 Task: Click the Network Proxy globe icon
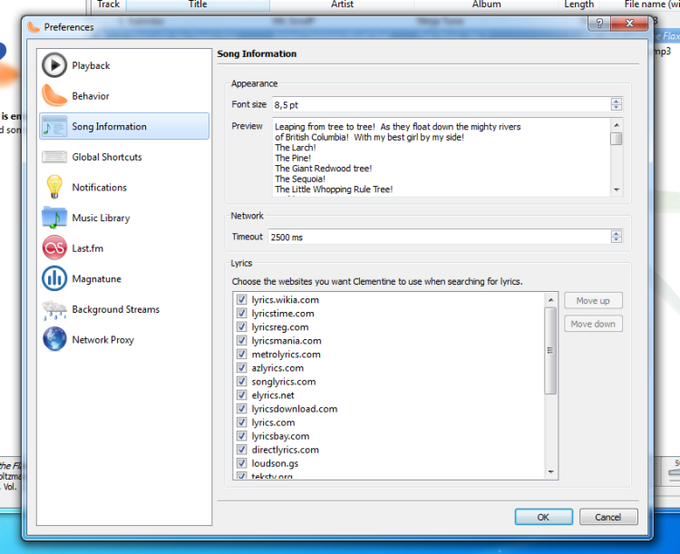(54, 339)
